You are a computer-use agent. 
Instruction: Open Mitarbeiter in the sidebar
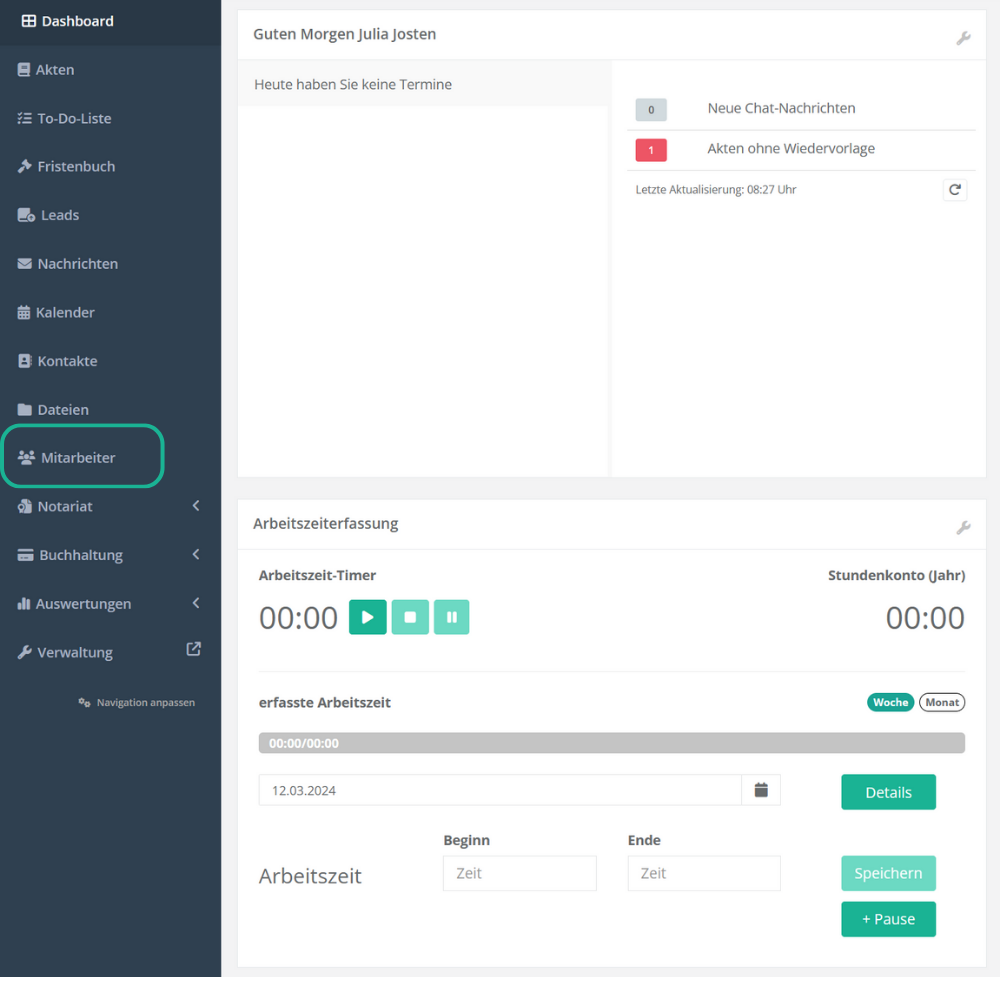coord(78,458)
